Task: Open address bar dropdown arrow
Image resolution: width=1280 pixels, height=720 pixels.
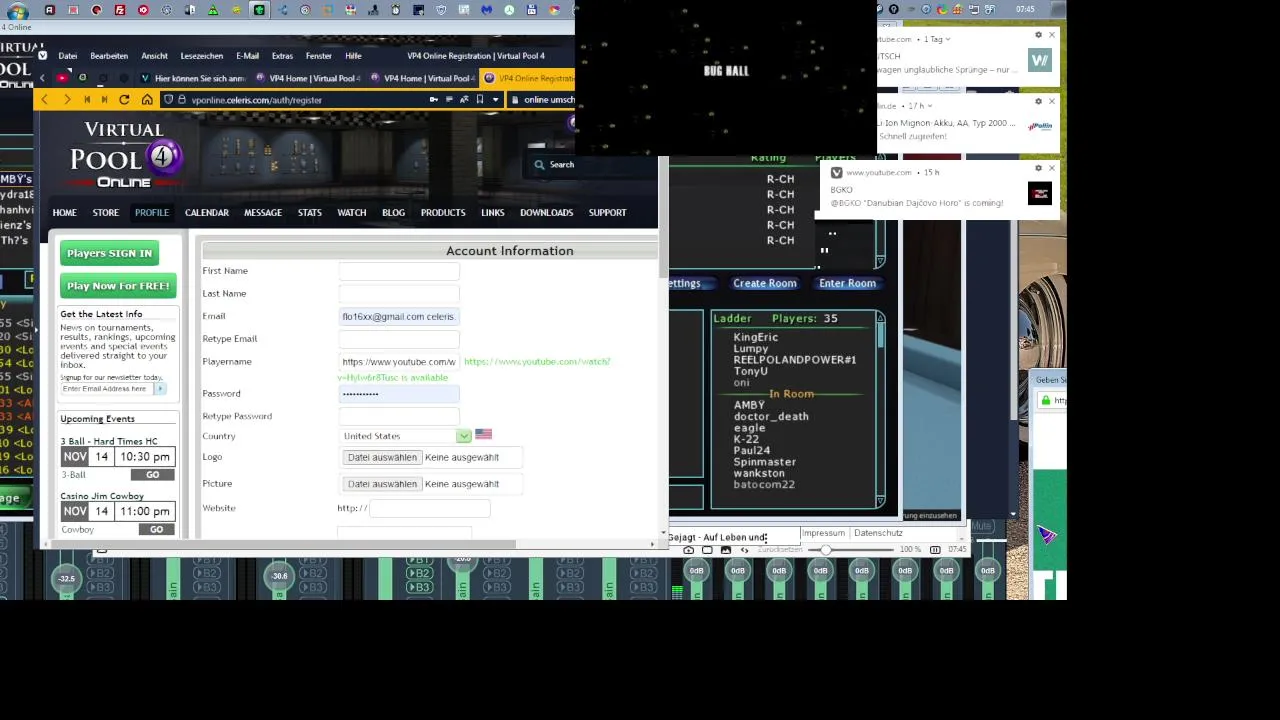Action: pos(495,100)
